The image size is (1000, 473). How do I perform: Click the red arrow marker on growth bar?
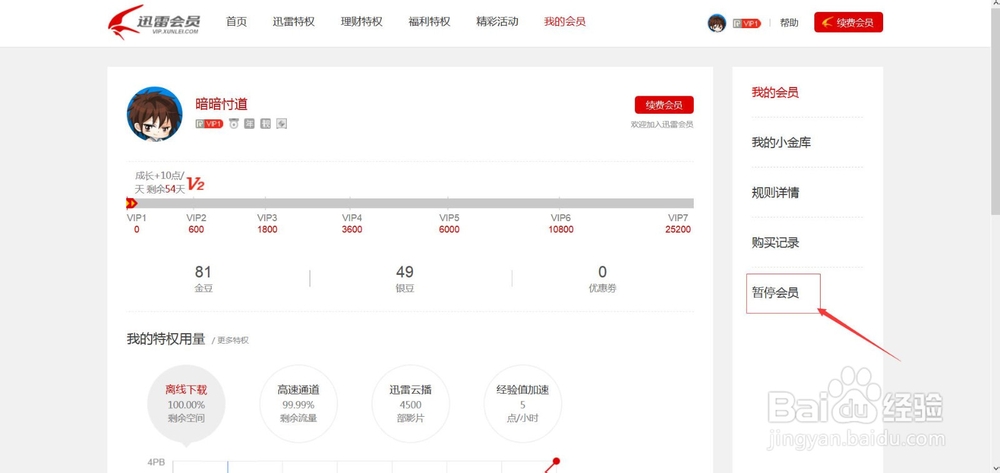131,203
